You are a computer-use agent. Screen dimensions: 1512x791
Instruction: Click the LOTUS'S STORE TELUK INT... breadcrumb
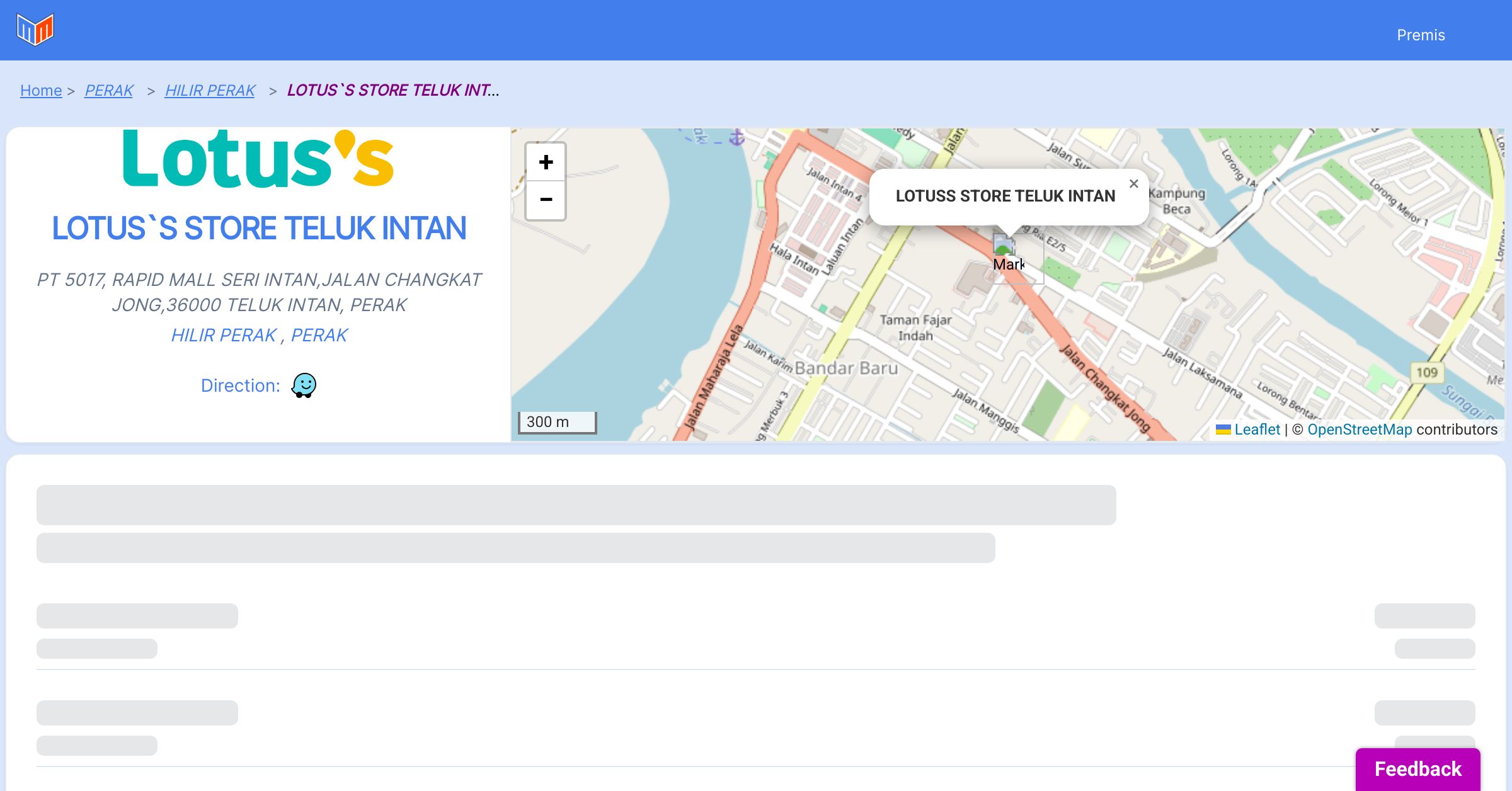(x=392, y=91)
